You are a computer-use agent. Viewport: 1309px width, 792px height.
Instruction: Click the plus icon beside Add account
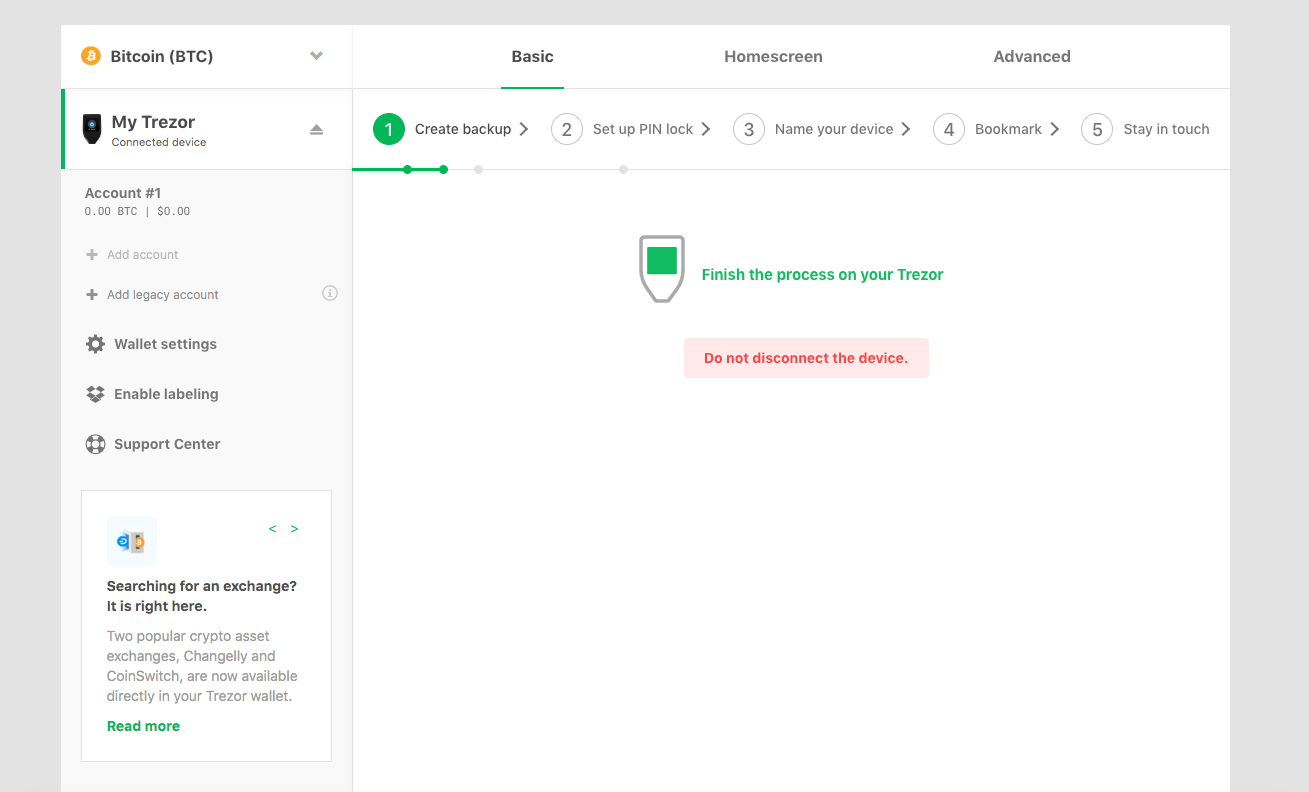[92, 255]
